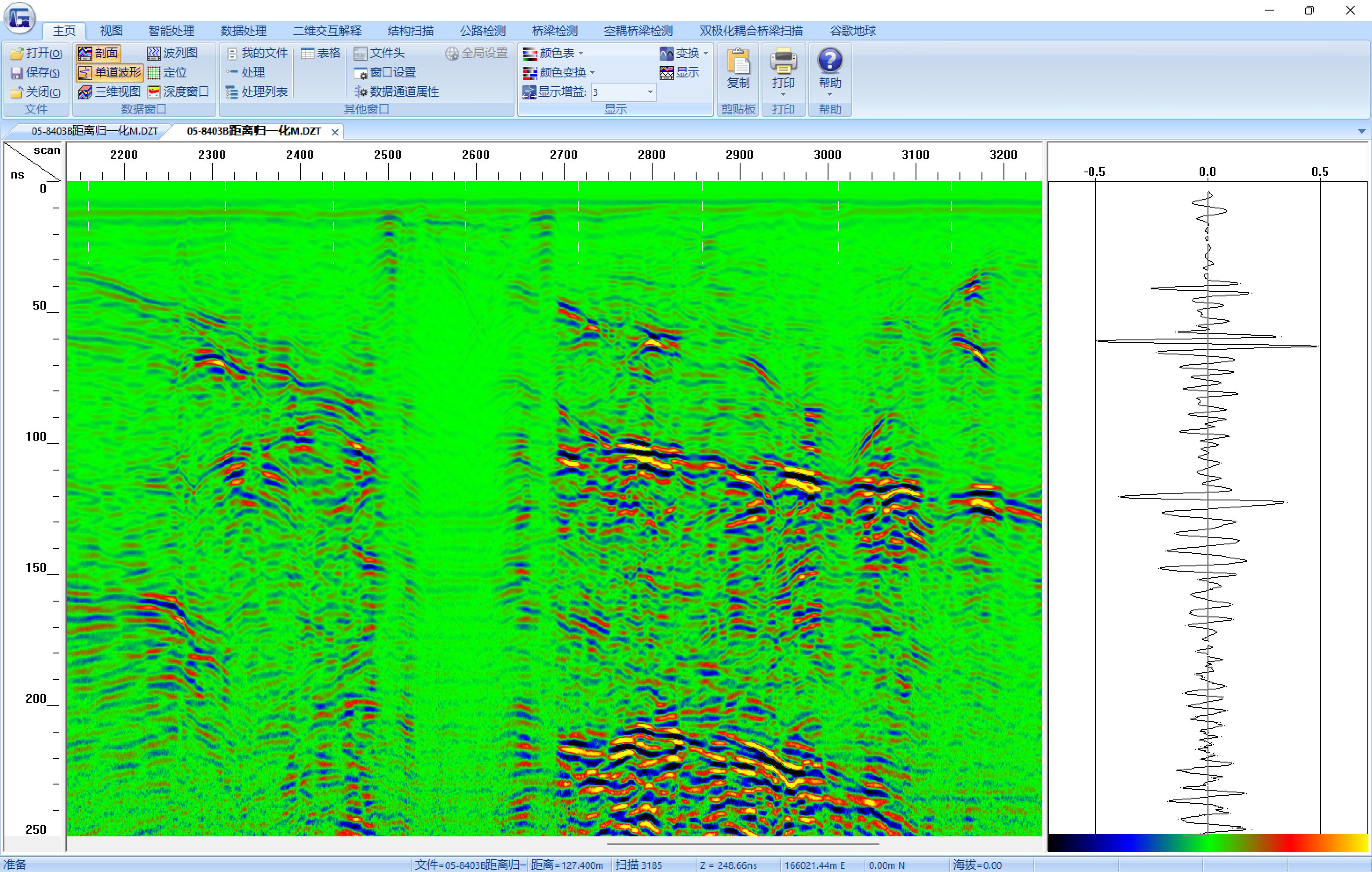Open the 空耦桥梁检测 ribbon tab

point(638,31)
